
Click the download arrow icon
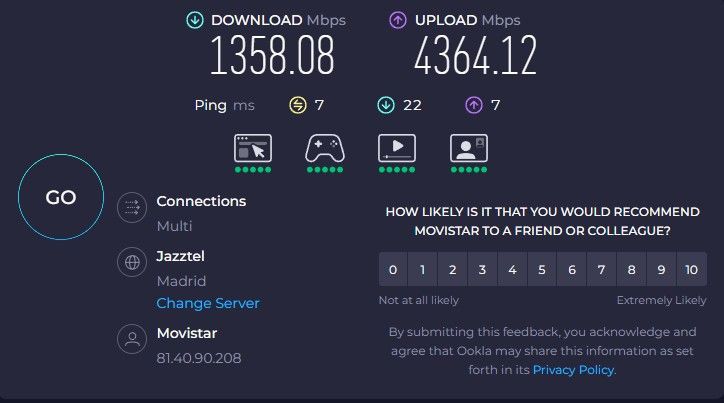(x=194, y=20)
